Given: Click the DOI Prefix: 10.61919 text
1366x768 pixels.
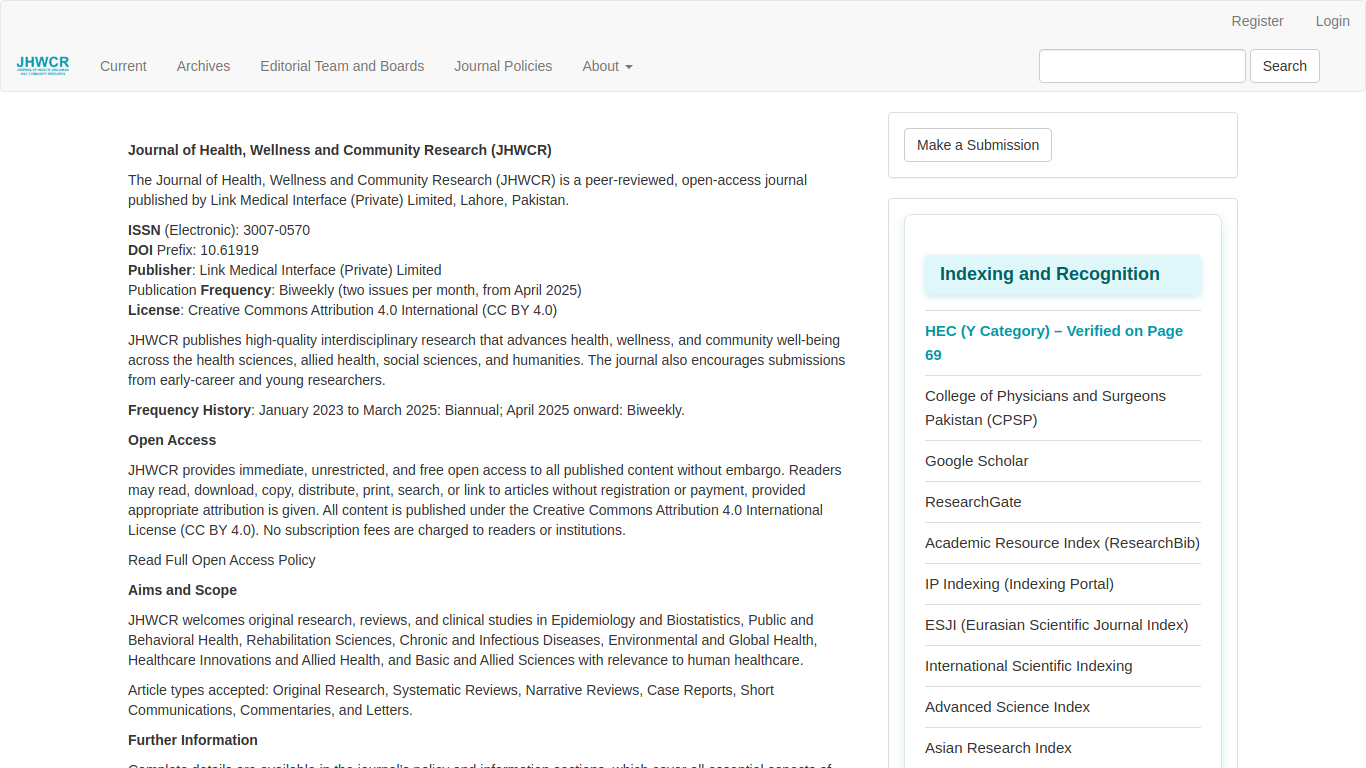Looking at the screenshot, I should point(193,250).
